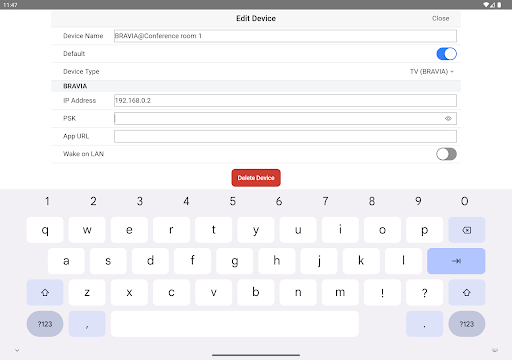
Task: Show the PSK with the eye icon
Action: coord(448,118)
